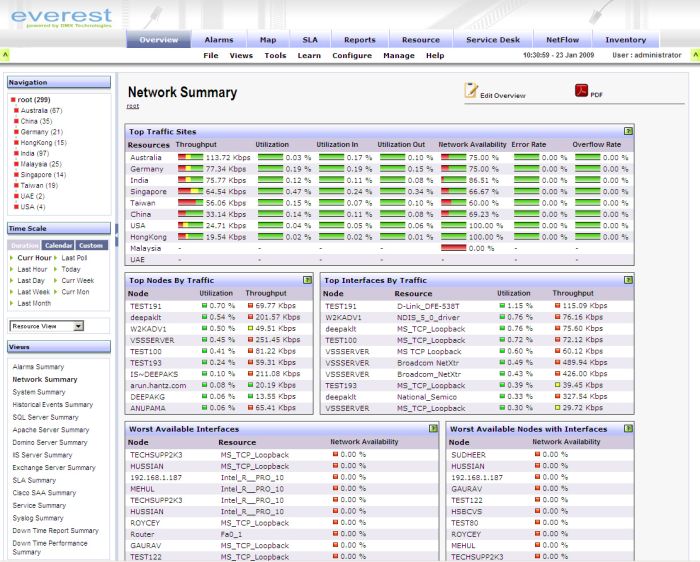Open the Configure menu
The height and width of the screenshot is (562, 700).
tap(352, 55)
